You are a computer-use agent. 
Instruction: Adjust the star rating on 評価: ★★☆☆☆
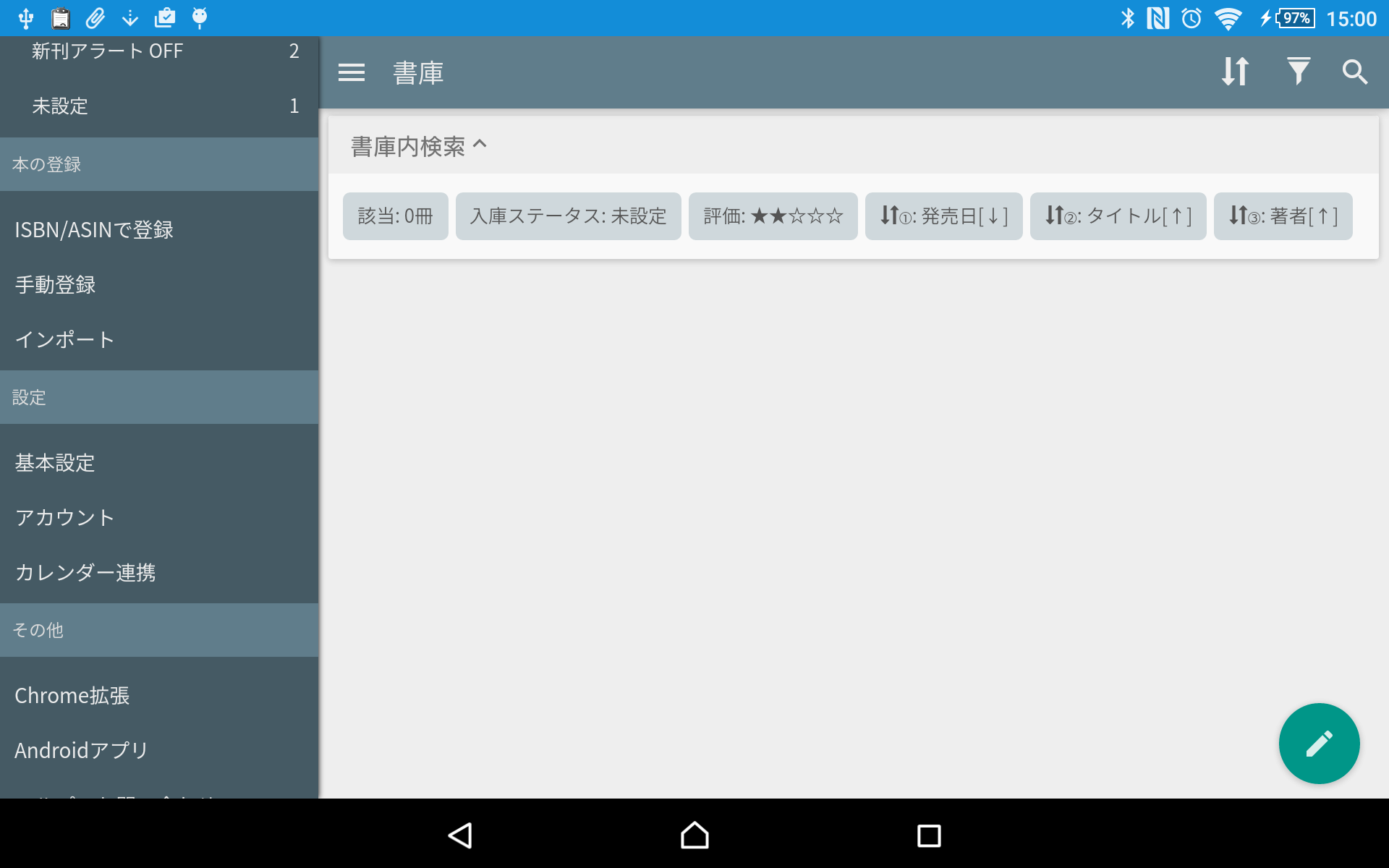(773, 216)
